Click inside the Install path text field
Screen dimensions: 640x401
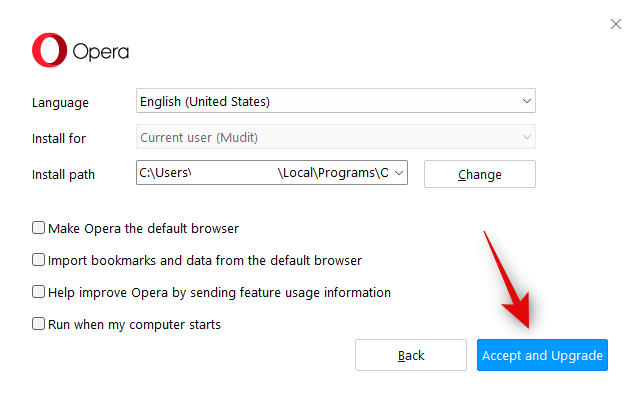click(262, 173)
